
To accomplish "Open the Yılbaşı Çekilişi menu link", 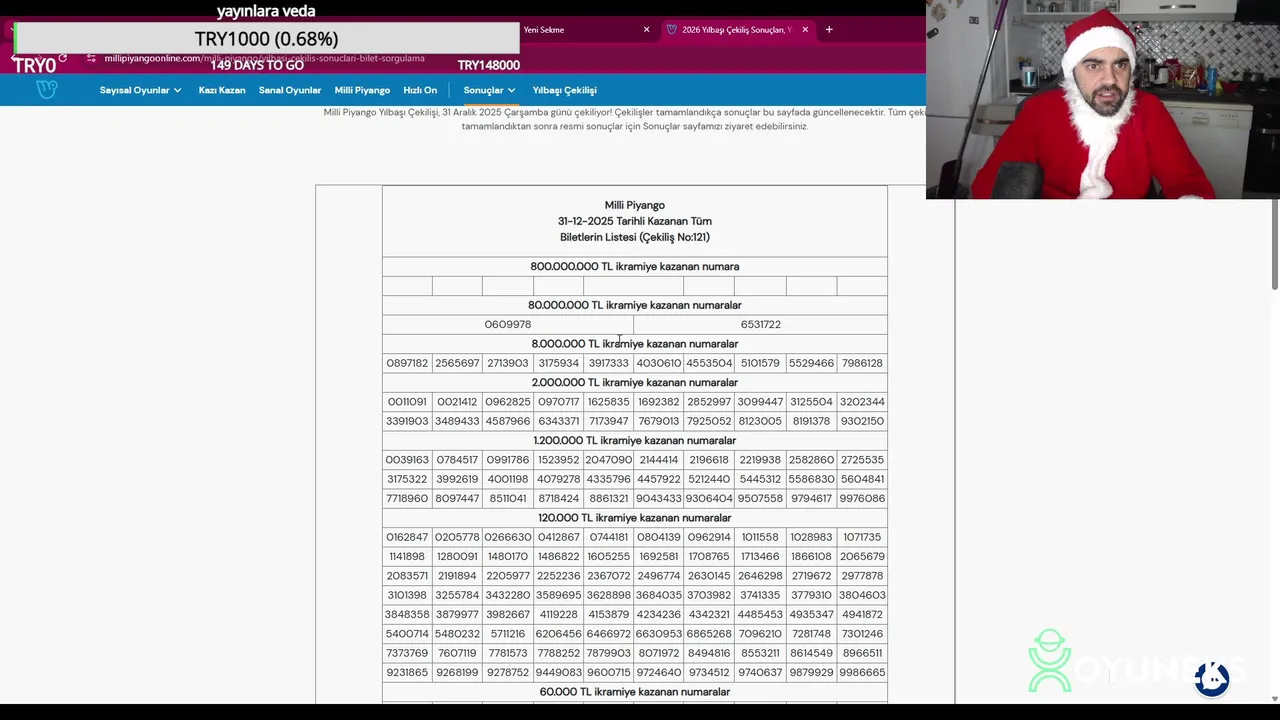I will [x=564, y=90].
